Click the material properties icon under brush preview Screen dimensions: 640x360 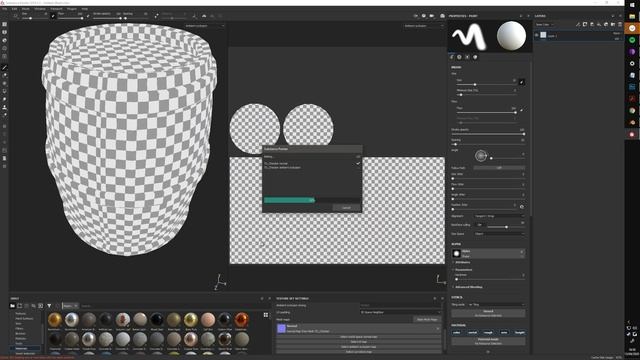(x=475, y=57)
